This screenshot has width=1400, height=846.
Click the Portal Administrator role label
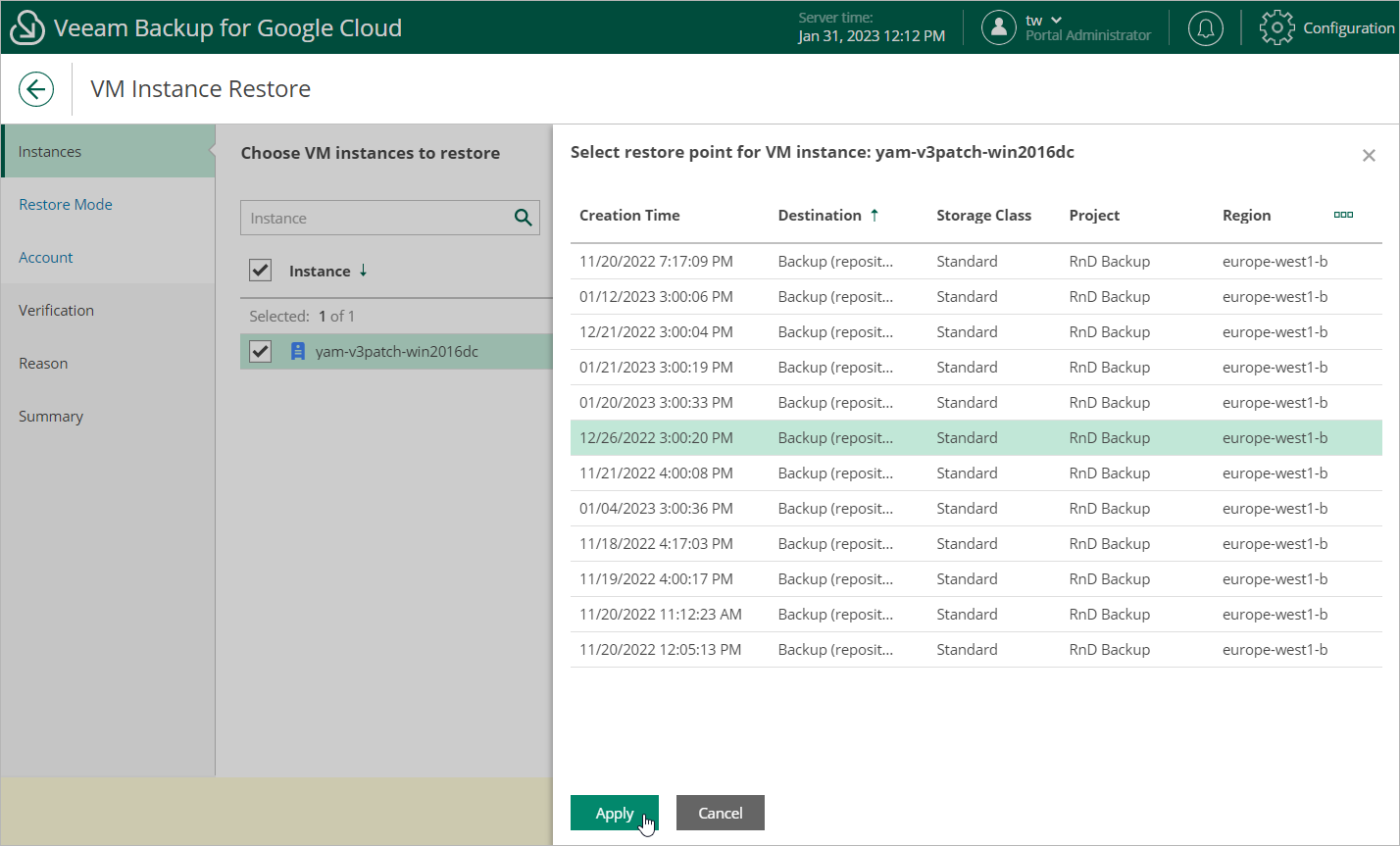coord(1088,35)
